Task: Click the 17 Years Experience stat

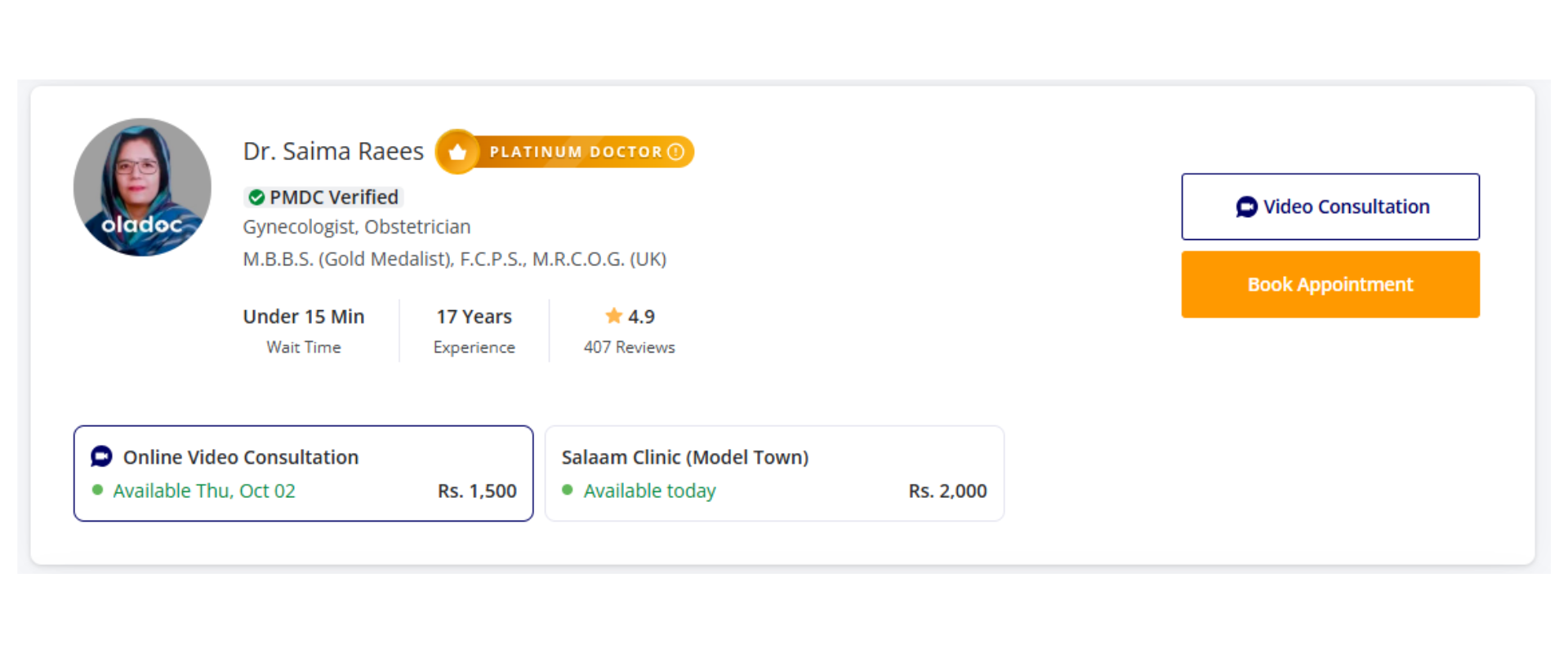Action: [x=474, y=331]
